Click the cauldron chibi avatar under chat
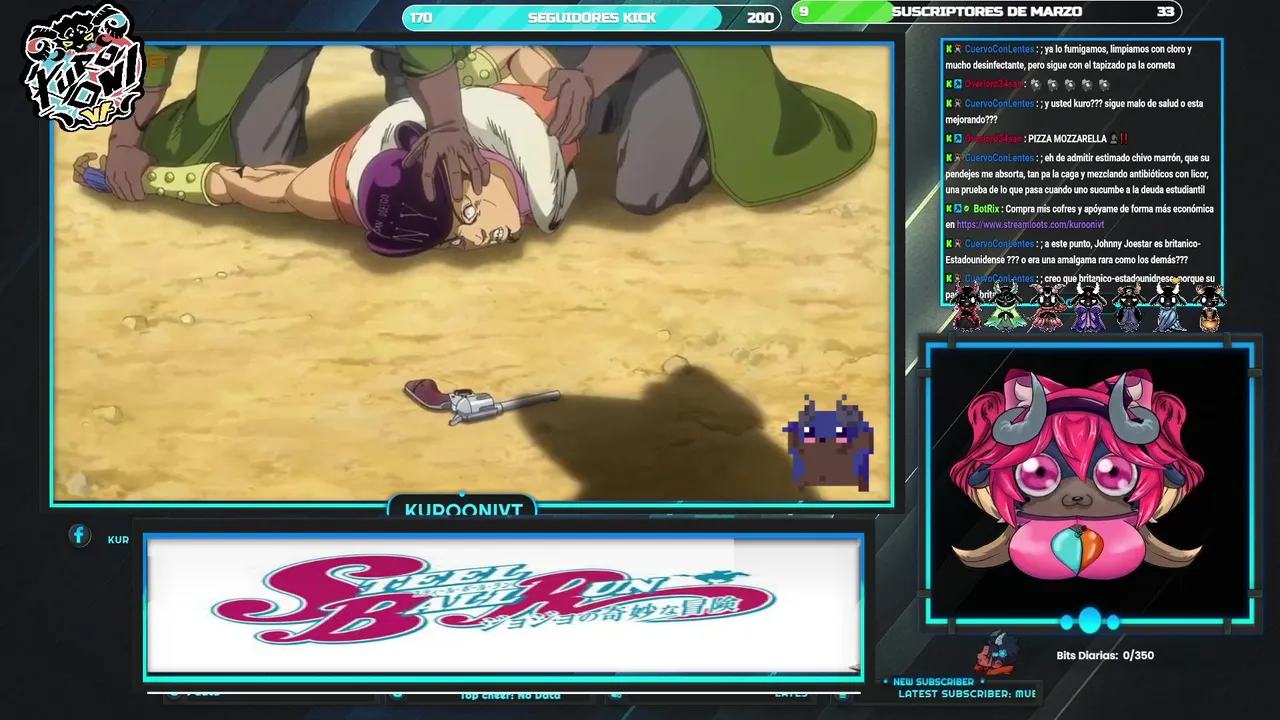Screen dimensions: 1280x720 pyautogui.click(x=1209, y=307)
